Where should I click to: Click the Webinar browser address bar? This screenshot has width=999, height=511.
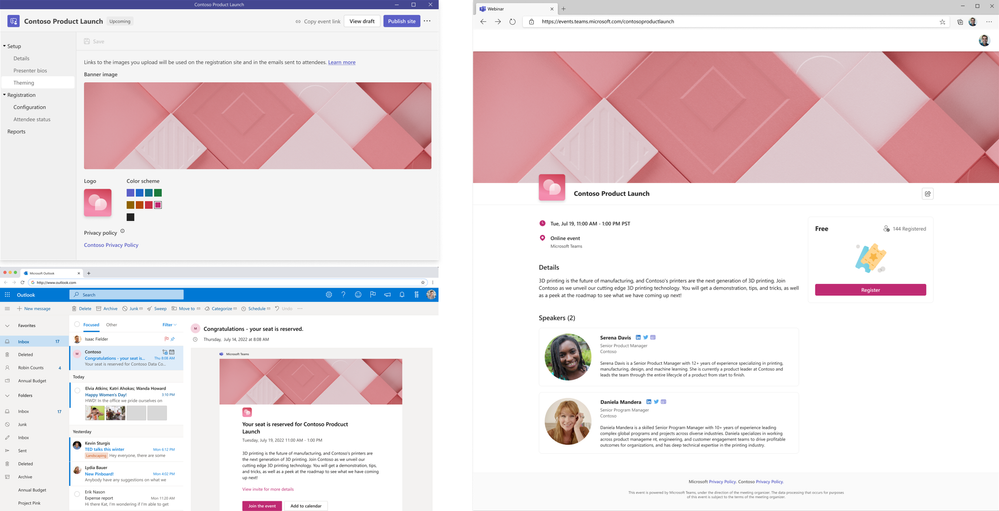[736, 22]
